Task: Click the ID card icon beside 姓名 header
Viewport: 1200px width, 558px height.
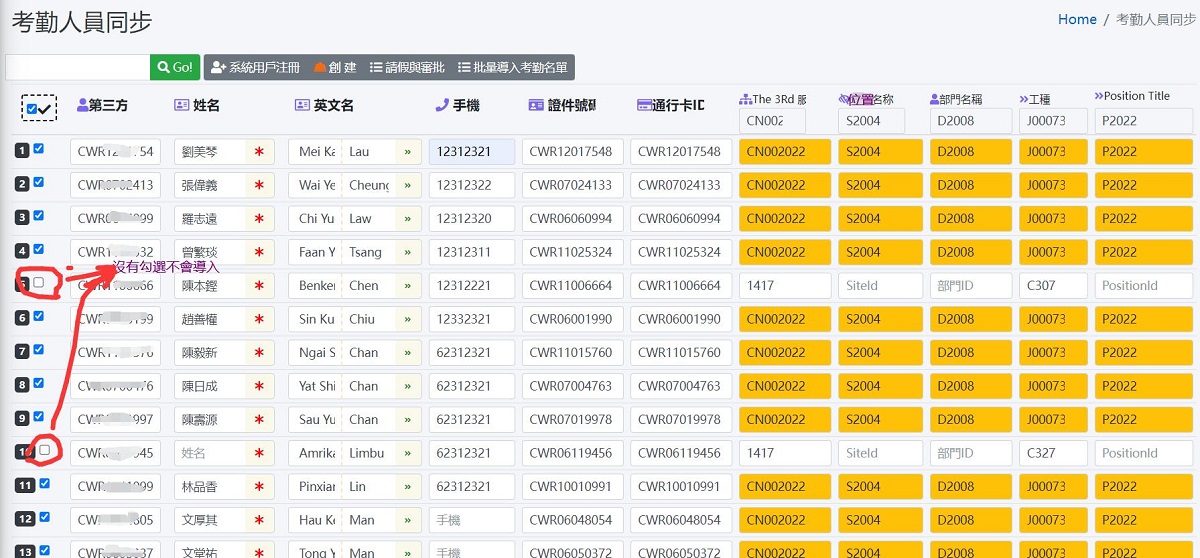Action: point(181,105)
